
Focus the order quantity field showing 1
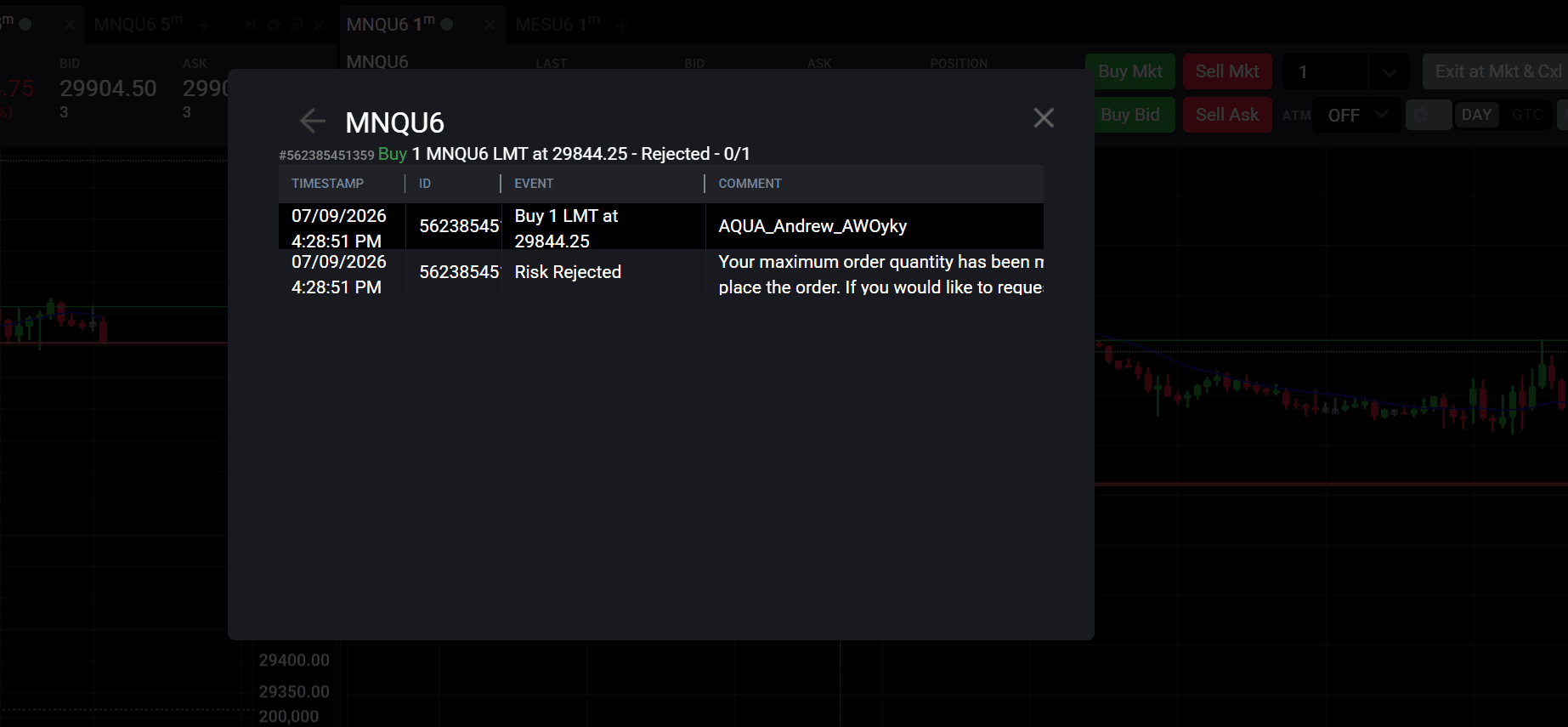coord(1326,72)
